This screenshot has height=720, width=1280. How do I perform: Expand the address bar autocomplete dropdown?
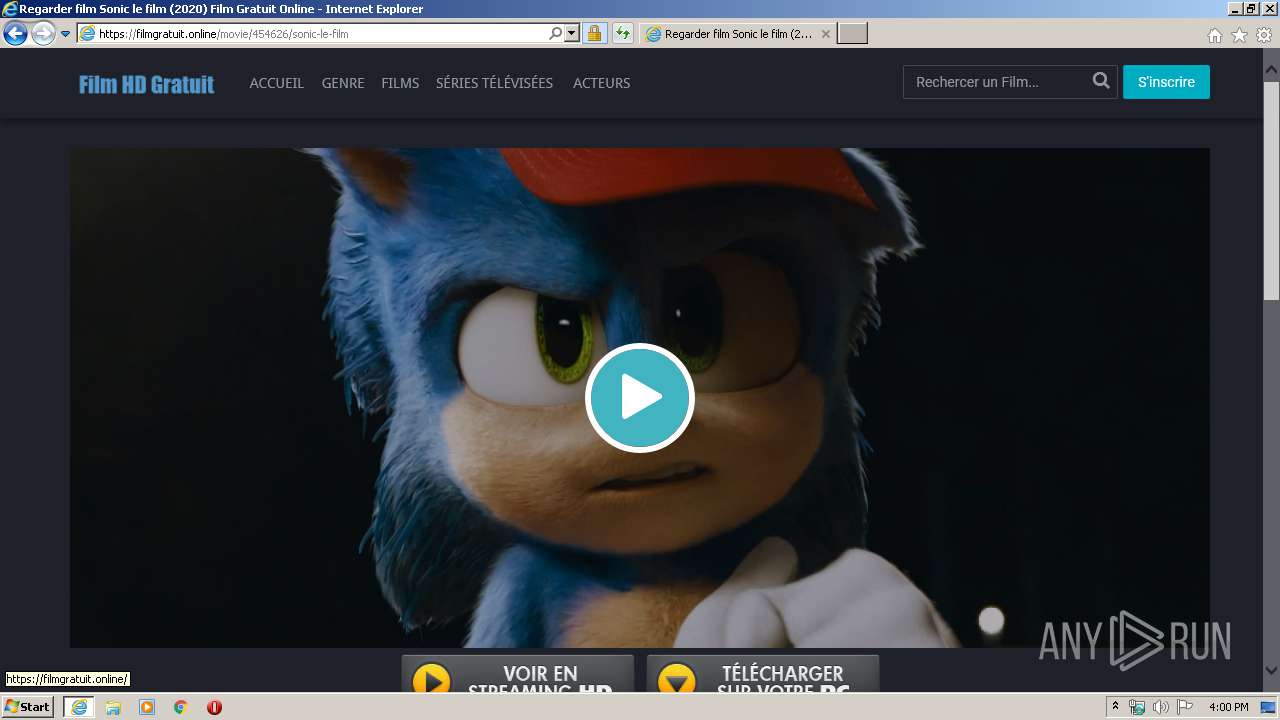(572, 34)
